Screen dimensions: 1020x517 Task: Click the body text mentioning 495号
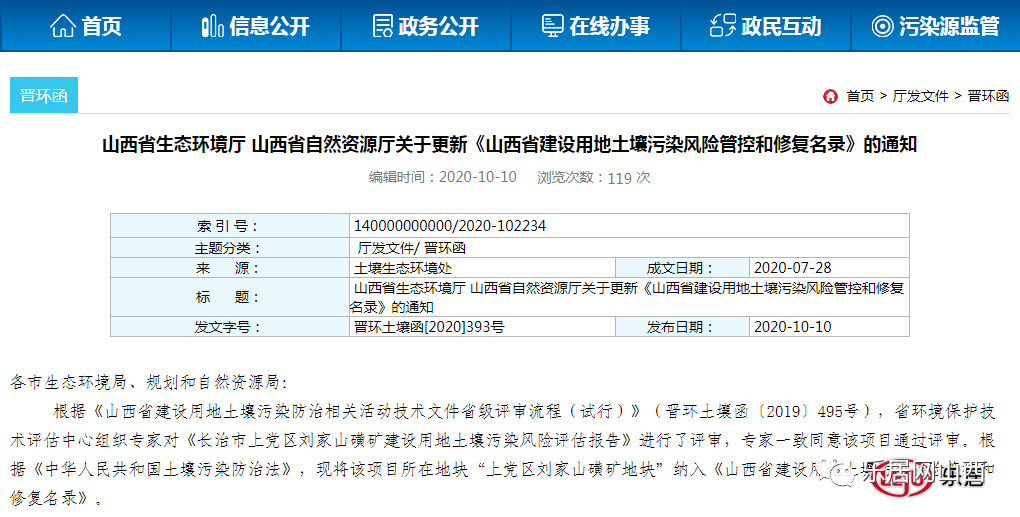(524, 411)
